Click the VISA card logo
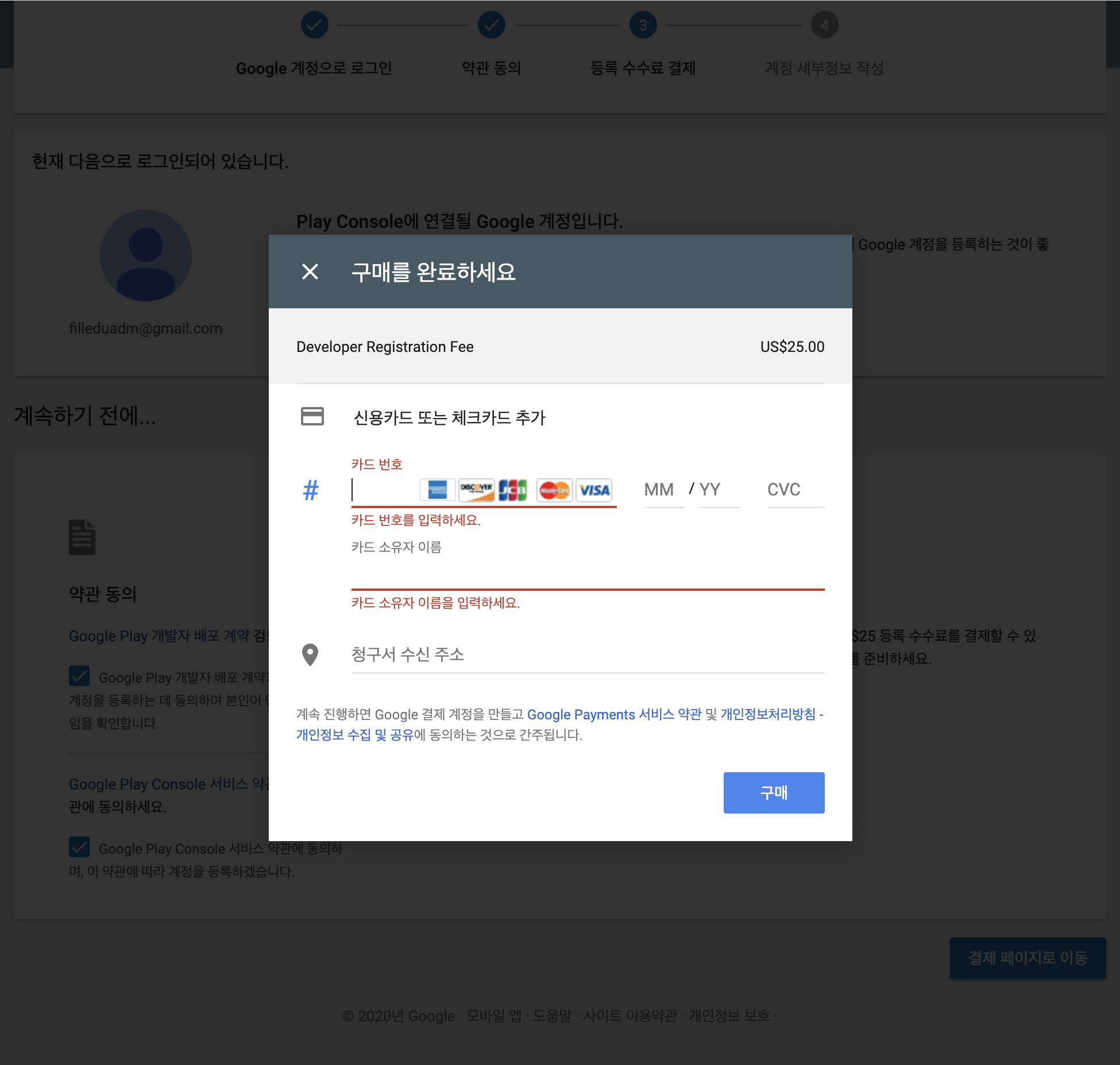The image size is (1120, 1065). (594, 490)
